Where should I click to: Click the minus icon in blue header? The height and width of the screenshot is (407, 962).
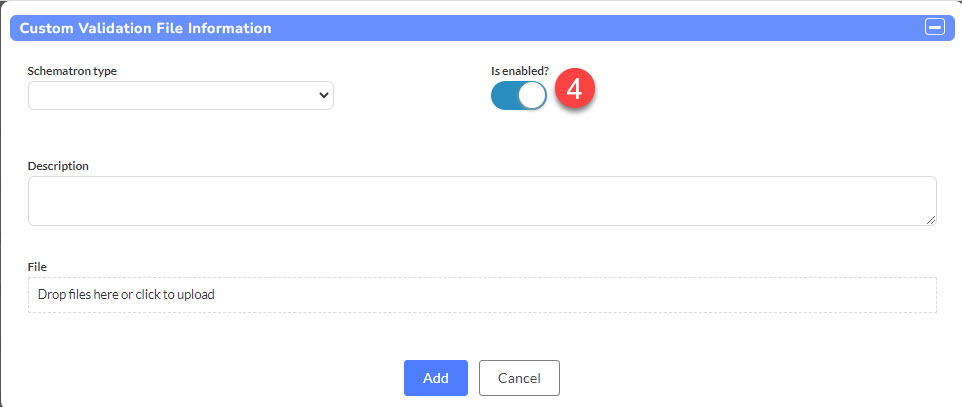click(935, 28)
